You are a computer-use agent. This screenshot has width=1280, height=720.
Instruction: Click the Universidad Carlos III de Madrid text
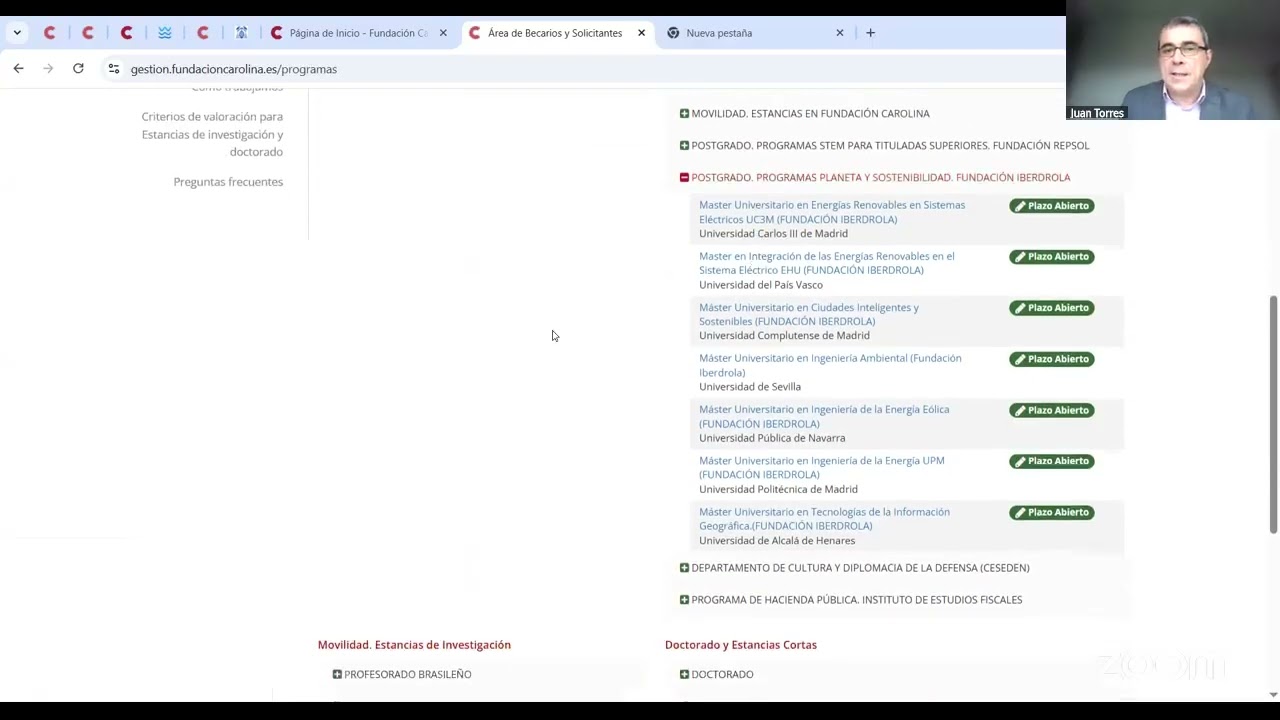click(773, 234)
